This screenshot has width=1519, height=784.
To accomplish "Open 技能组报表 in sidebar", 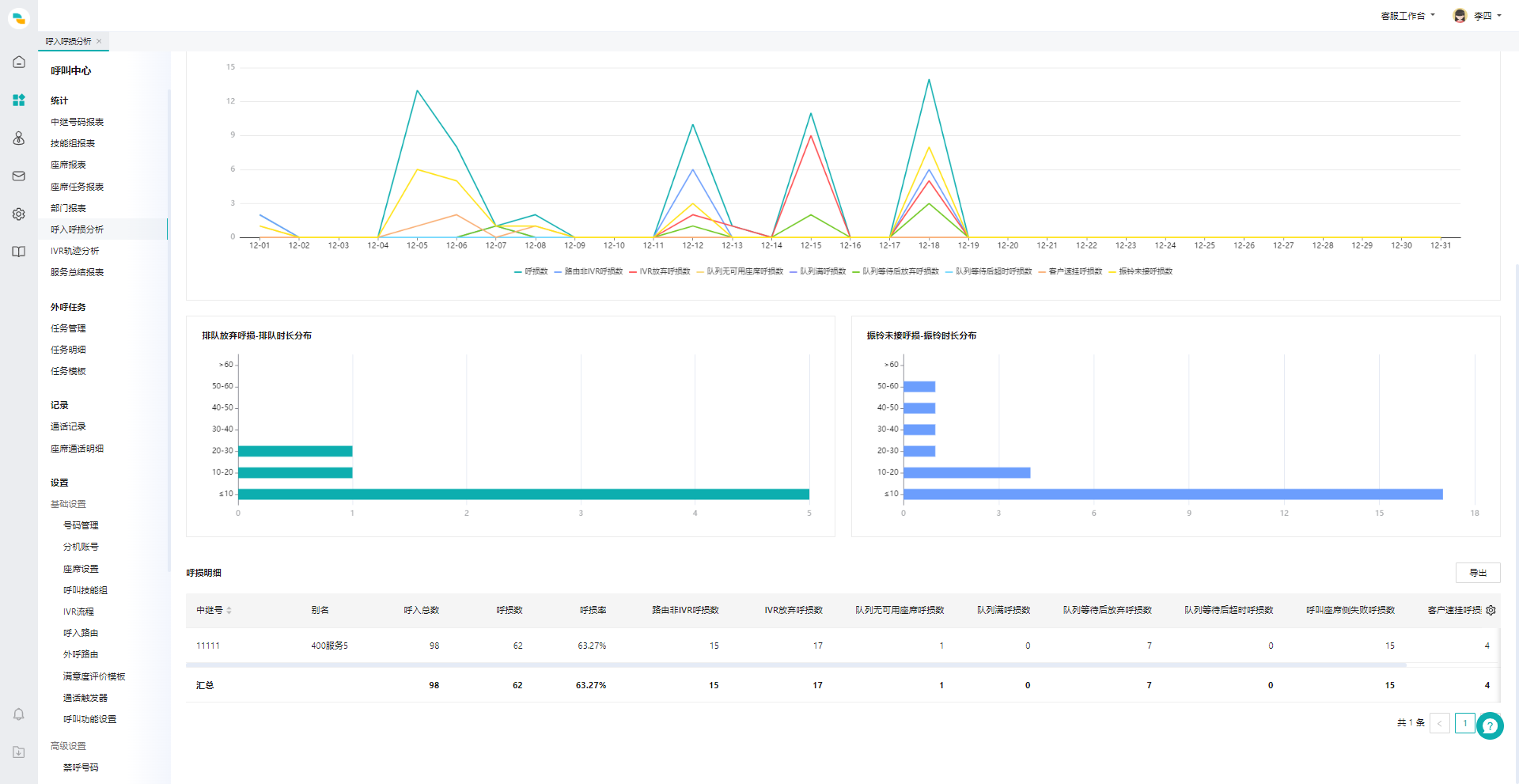I will point(73,143).
